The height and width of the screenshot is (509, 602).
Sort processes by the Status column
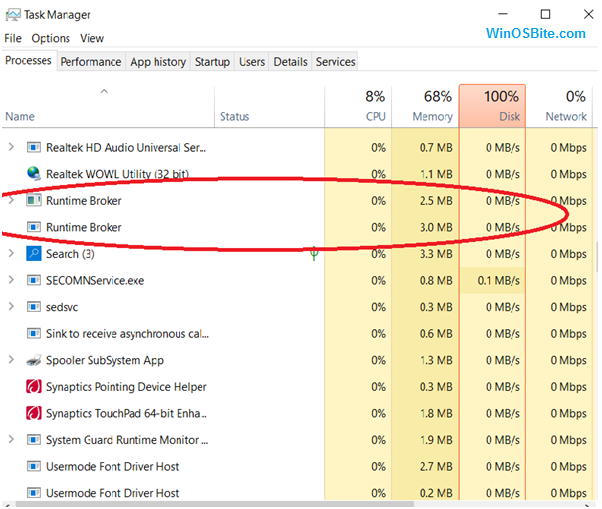point(269,107)
